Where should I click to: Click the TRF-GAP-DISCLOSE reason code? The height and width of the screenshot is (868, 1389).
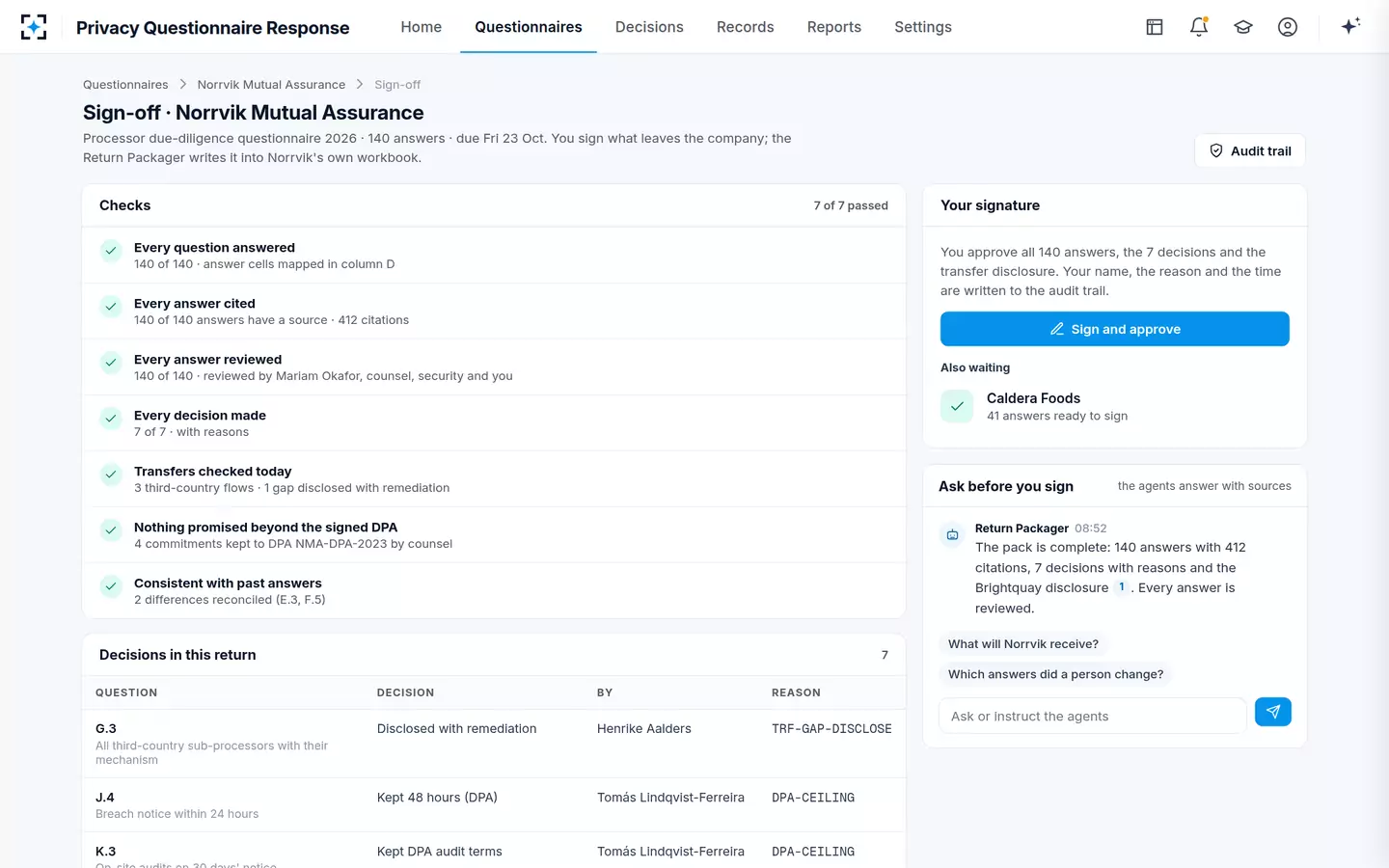point(831,729)
